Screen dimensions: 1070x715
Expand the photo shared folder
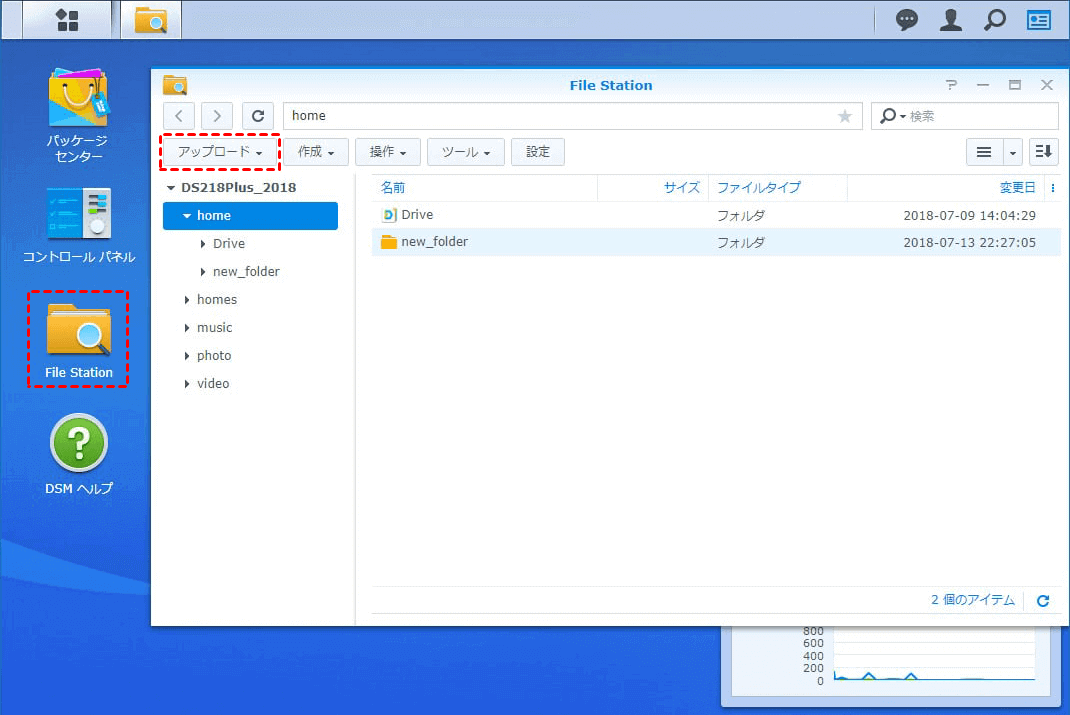[x=186, y=355]
